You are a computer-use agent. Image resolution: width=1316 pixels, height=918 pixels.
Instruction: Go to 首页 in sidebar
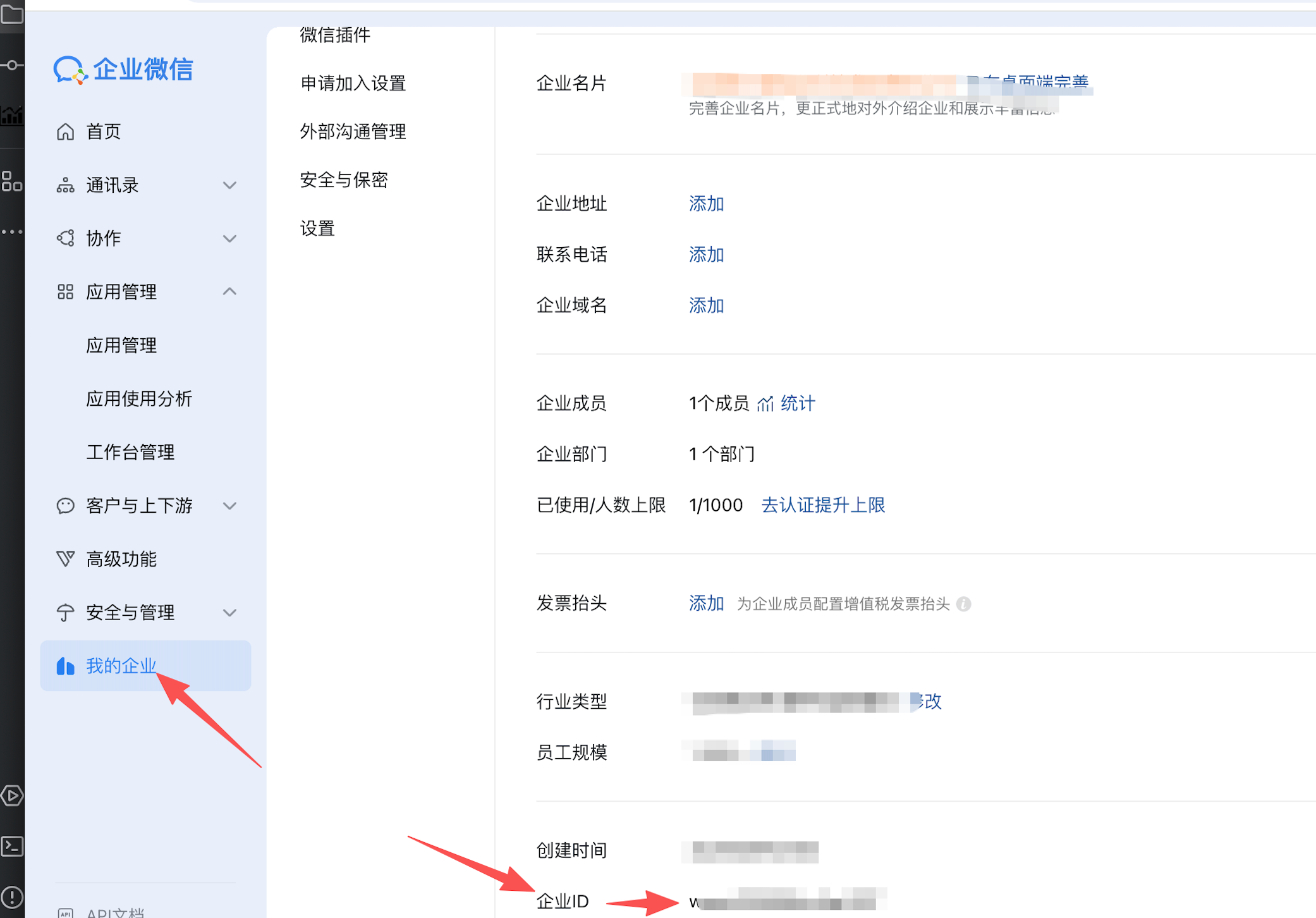tap(145, 132)
